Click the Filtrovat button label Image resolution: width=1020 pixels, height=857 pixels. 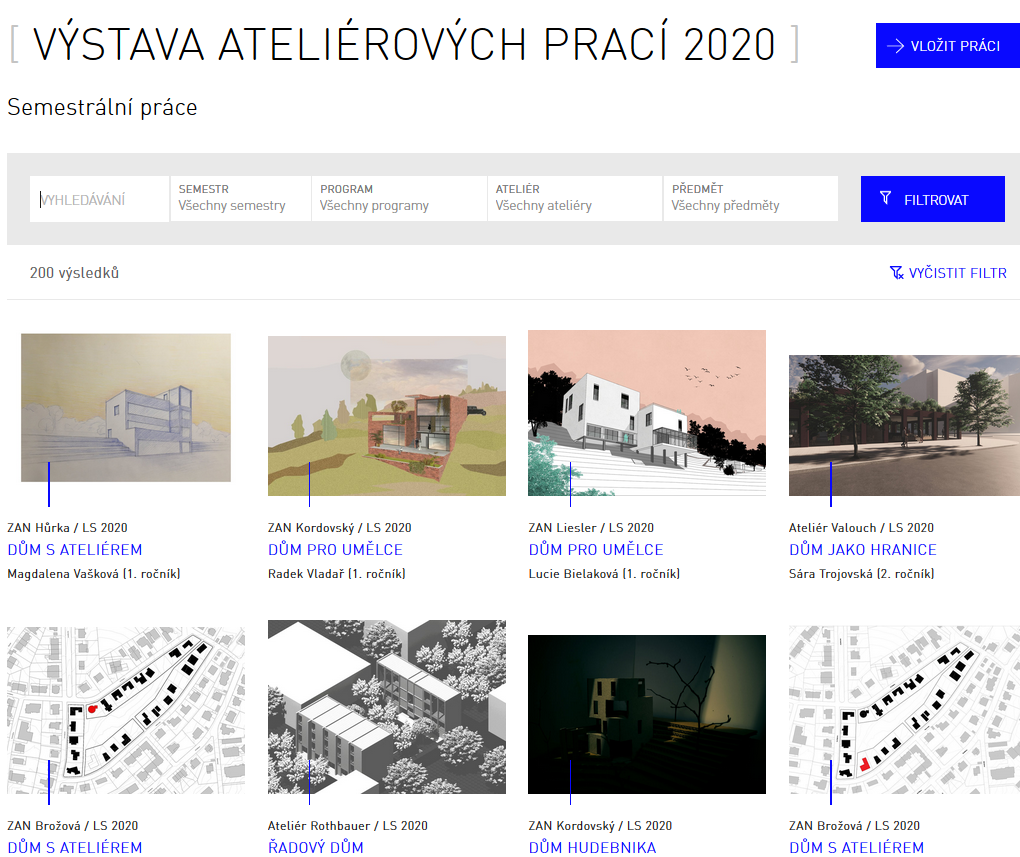click(936, 200)
